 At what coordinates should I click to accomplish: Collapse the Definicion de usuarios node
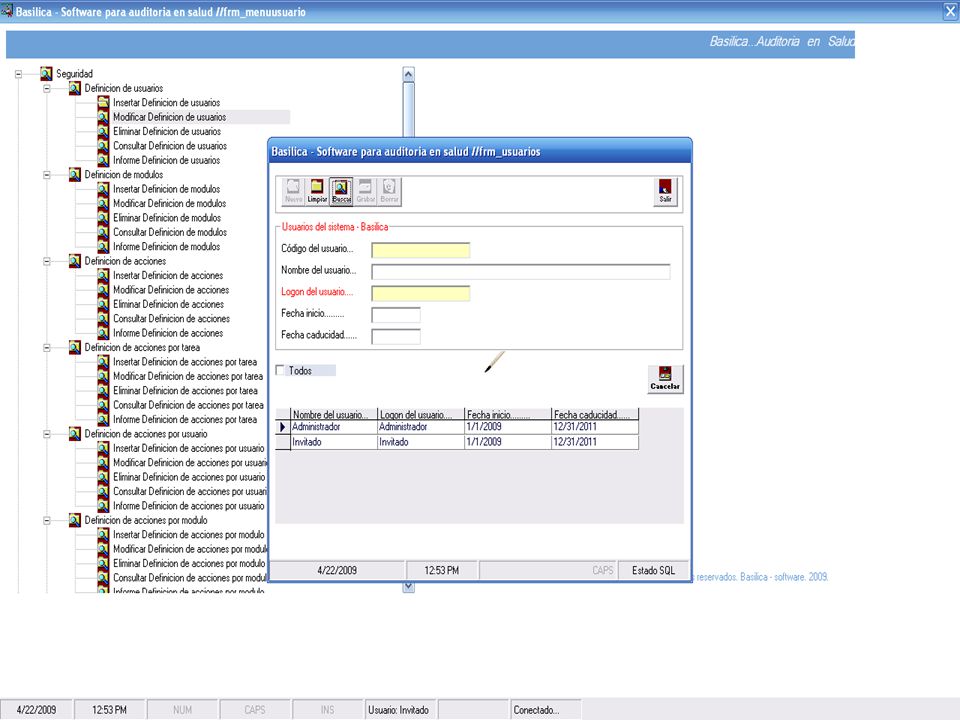point(47,88)
